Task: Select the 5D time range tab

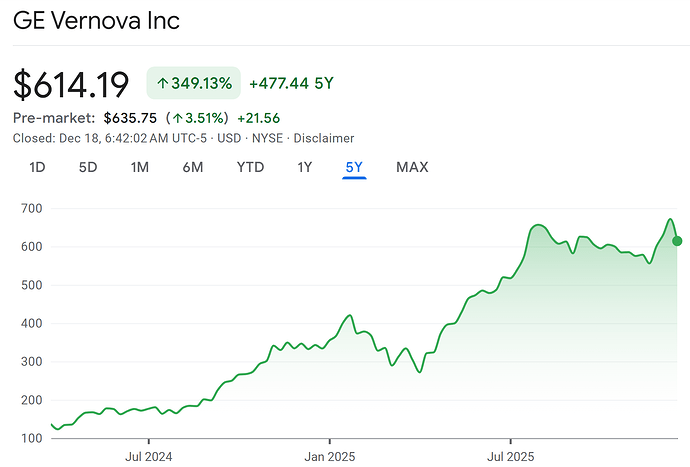Action: coord(88,167)
